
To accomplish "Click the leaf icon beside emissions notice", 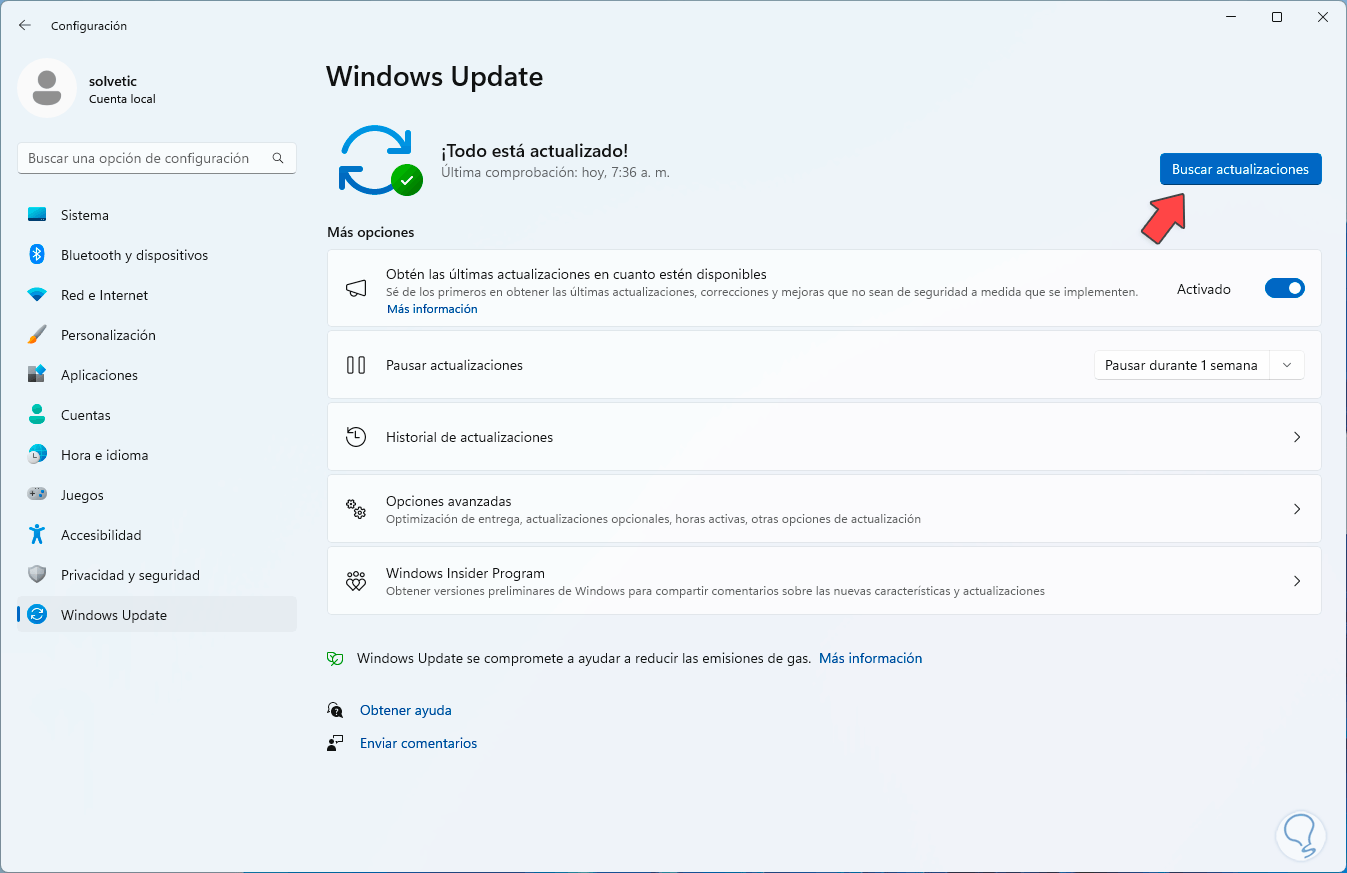I will click(335, 658).
